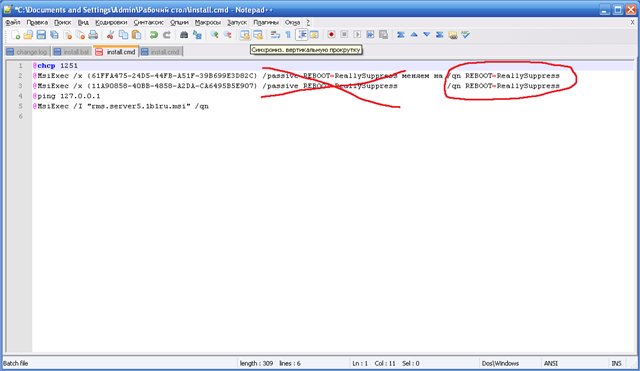Click the 'ping 127.0.0.1' code line
Screen dimensions: 640x371
pos(67,96)
